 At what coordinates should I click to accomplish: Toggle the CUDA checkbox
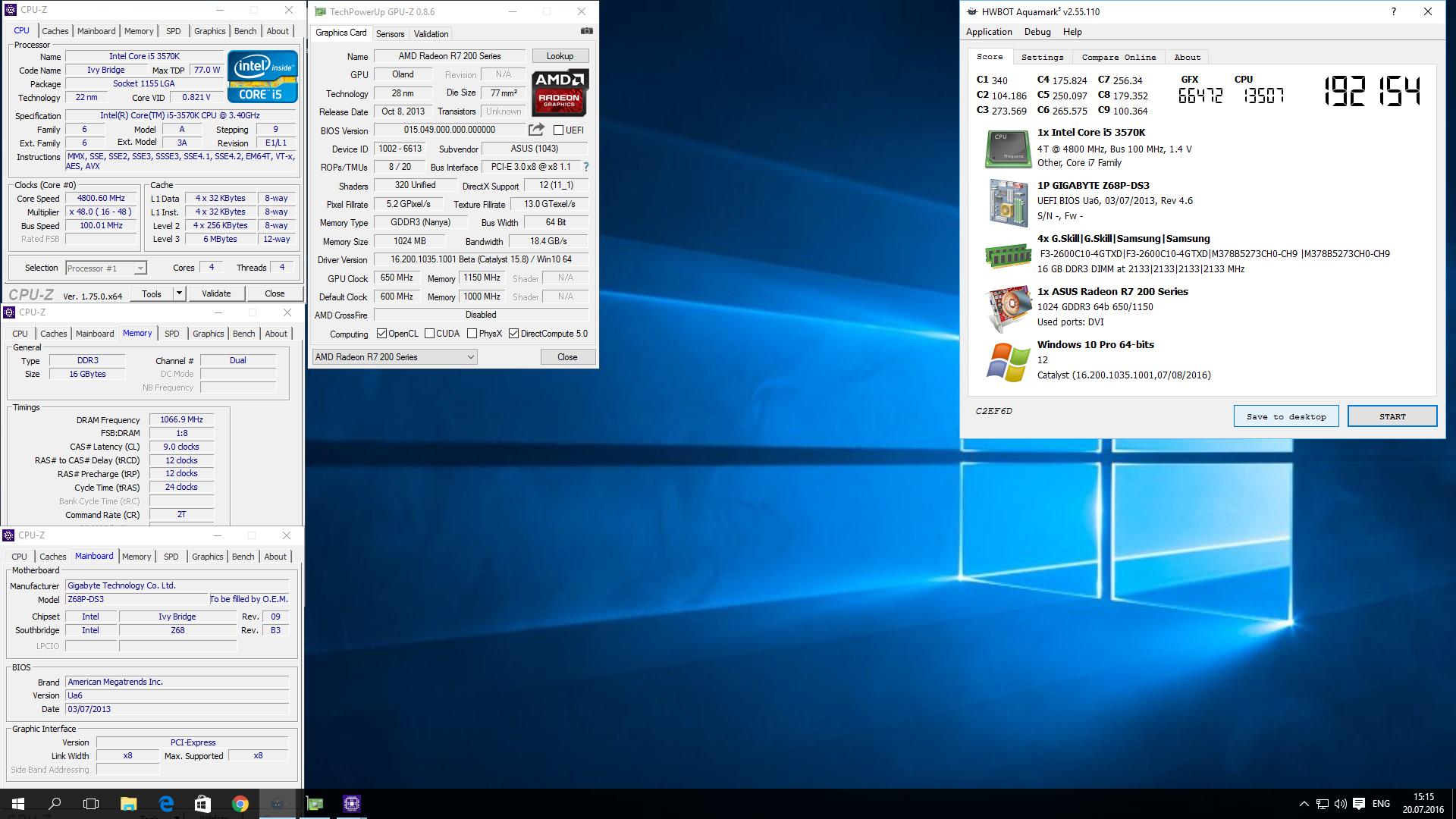coord(429,334)
